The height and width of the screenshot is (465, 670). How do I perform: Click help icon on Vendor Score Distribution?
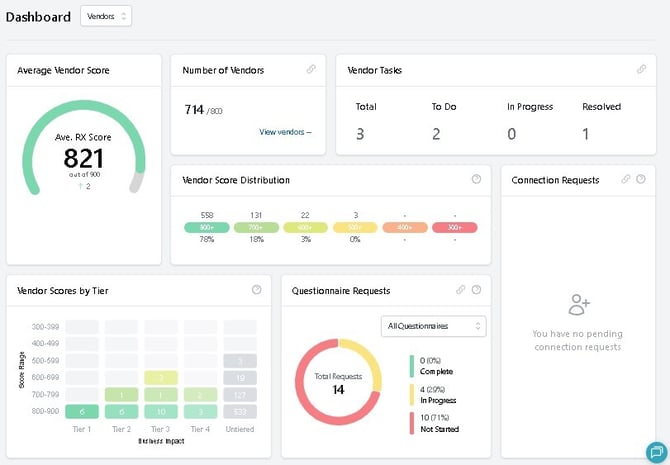[476, 180]
